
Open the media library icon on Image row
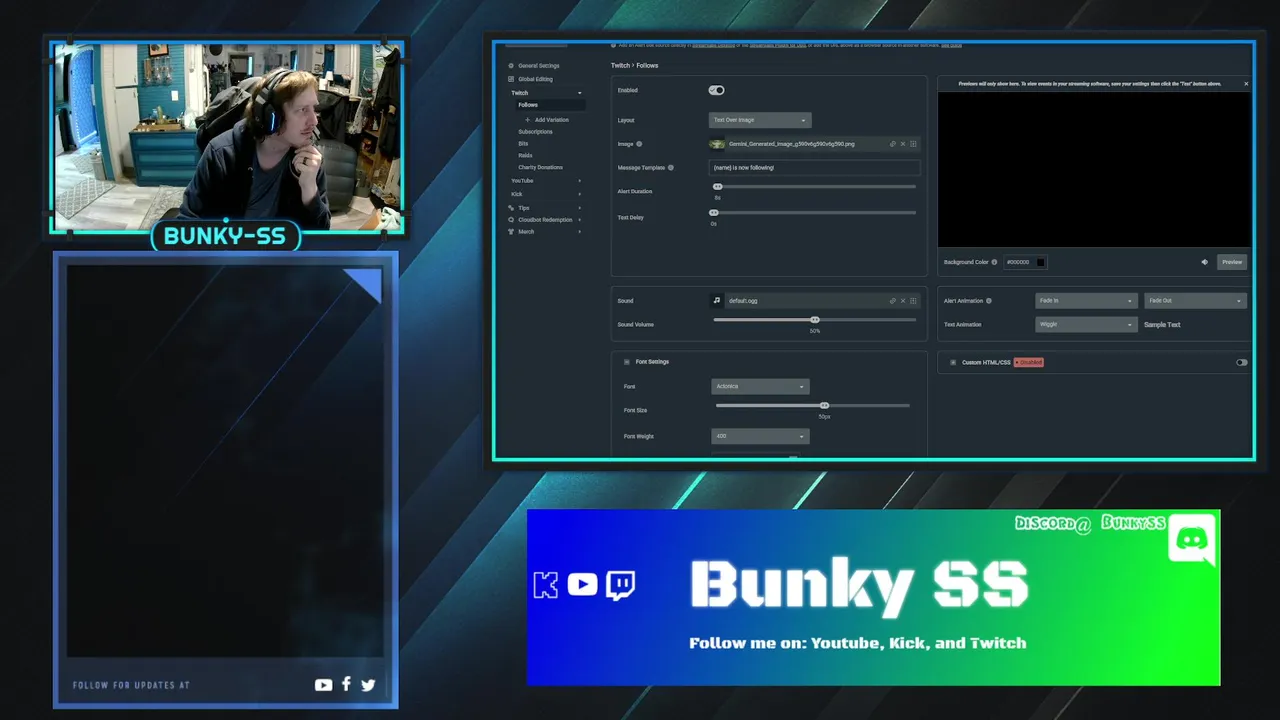pos(913,144)
